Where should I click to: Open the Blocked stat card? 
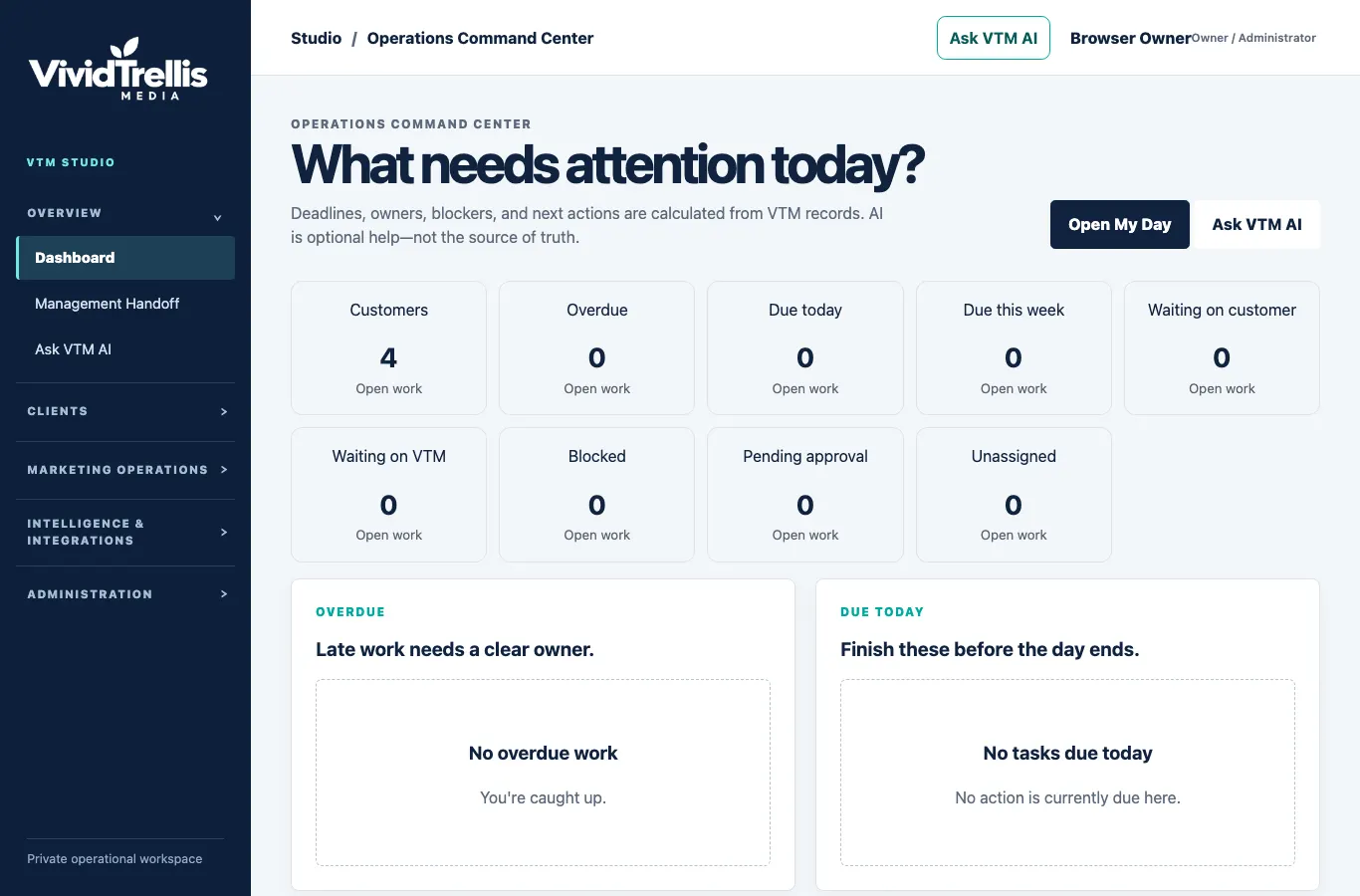596,495
